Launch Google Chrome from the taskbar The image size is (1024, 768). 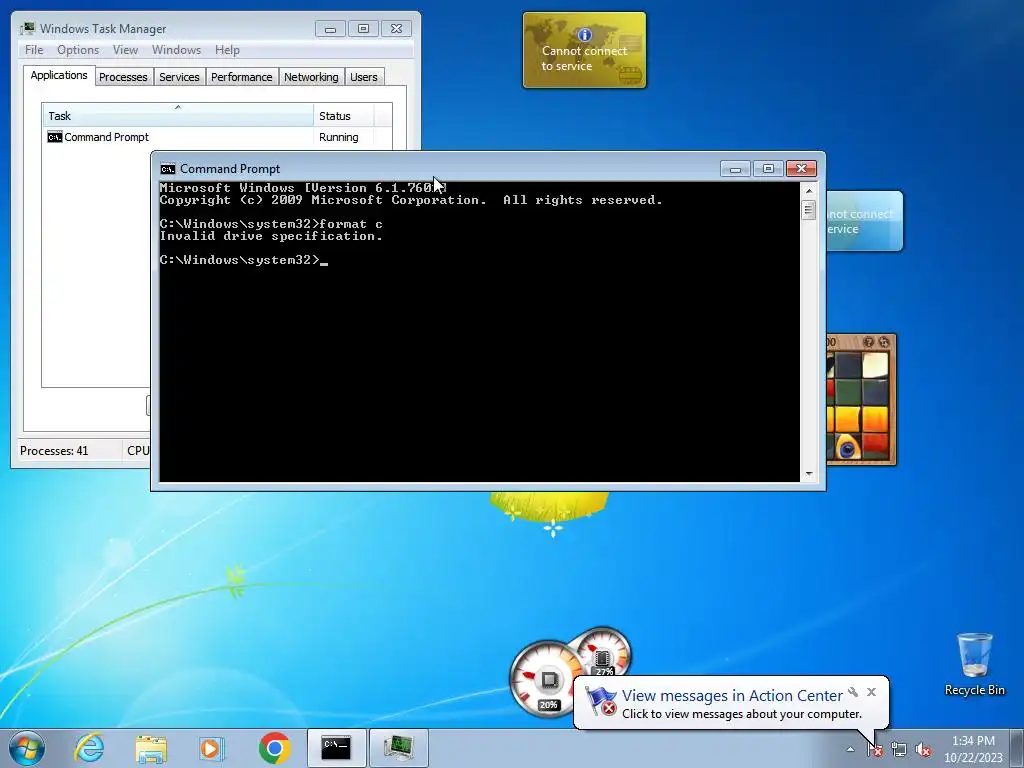[274, 748]
